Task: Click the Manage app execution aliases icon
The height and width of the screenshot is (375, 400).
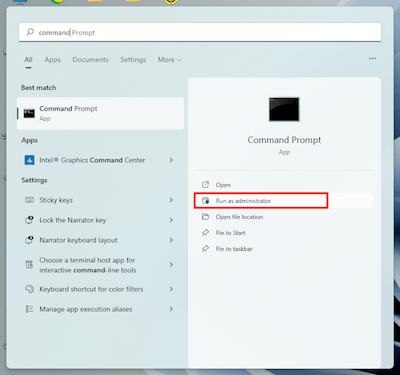Action: (x=29, y=309)
